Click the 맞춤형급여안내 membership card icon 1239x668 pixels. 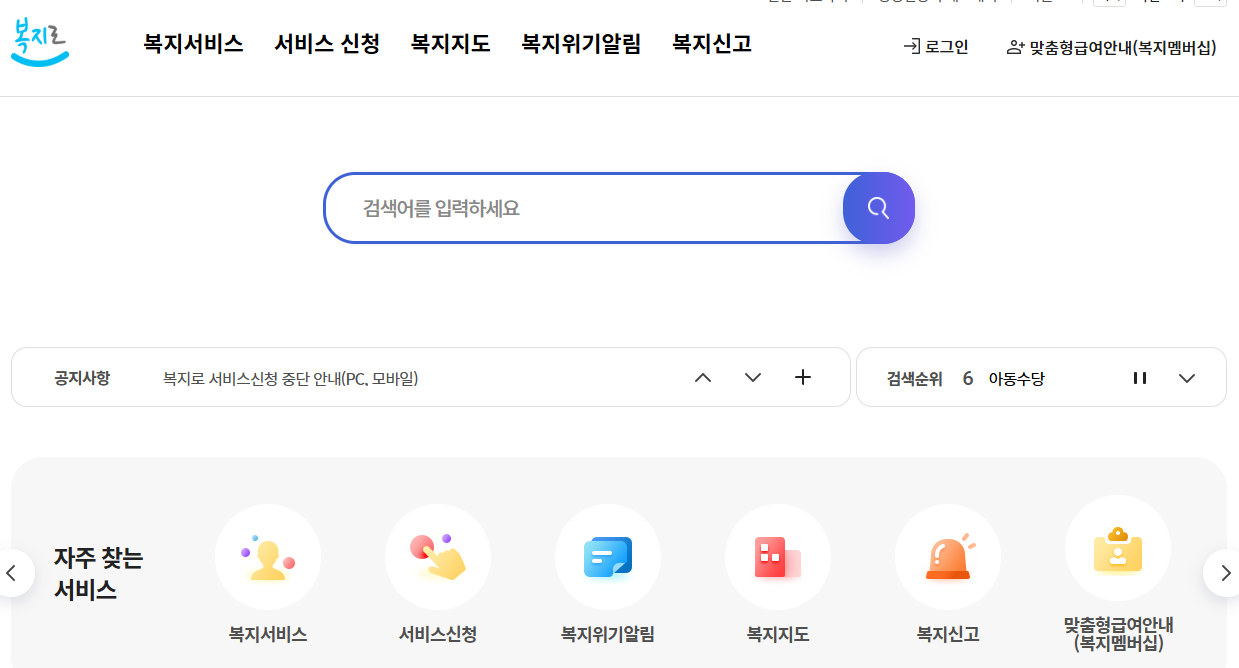1118,548
